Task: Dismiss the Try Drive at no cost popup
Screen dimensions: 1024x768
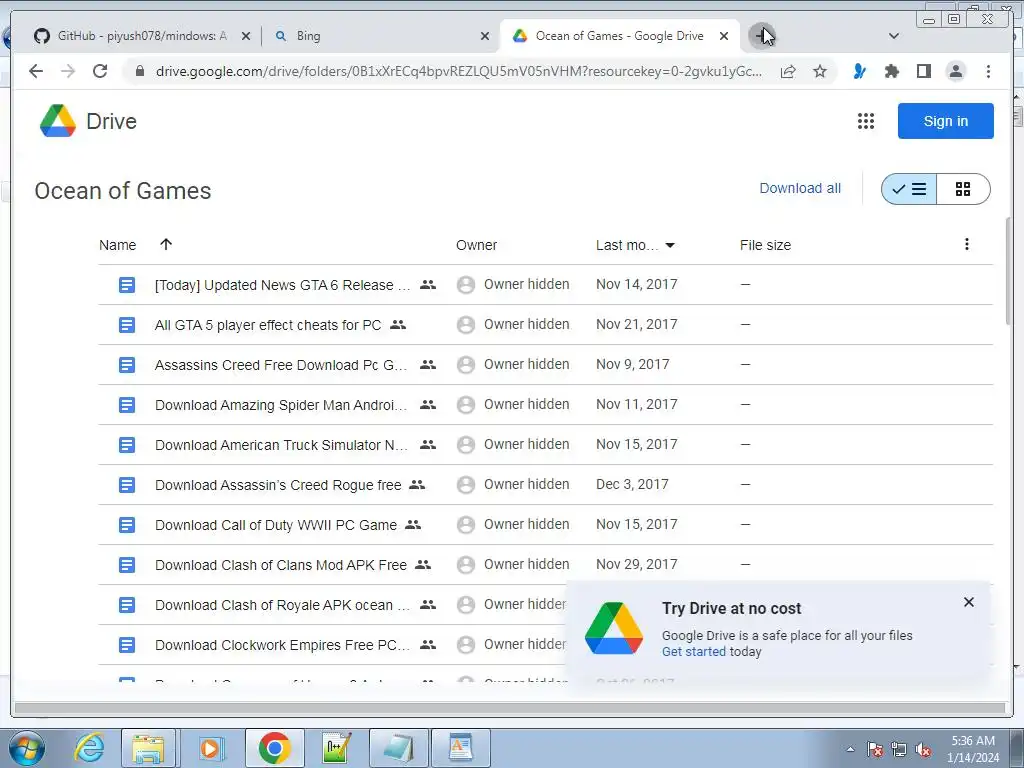Action: click(969, 602)
